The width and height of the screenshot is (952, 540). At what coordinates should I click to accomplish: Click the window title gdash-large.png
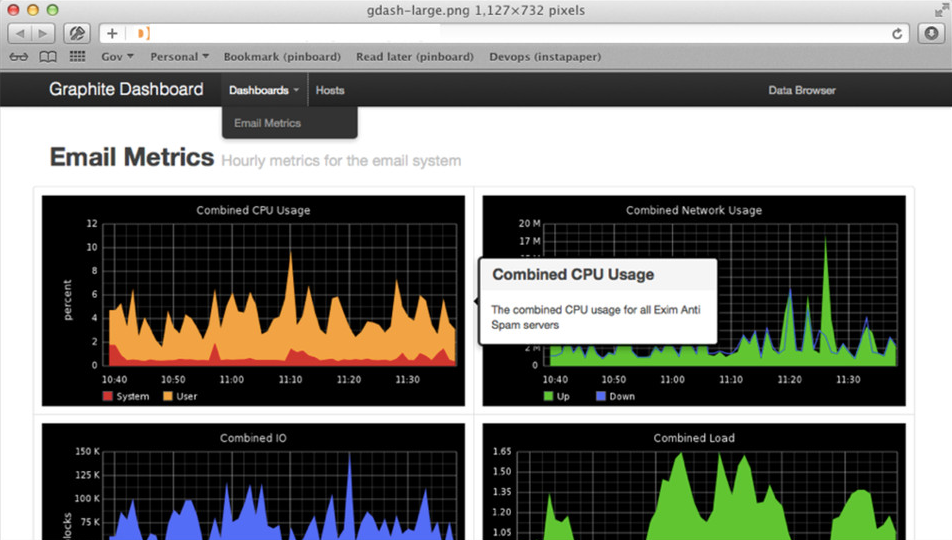point(475,10)
